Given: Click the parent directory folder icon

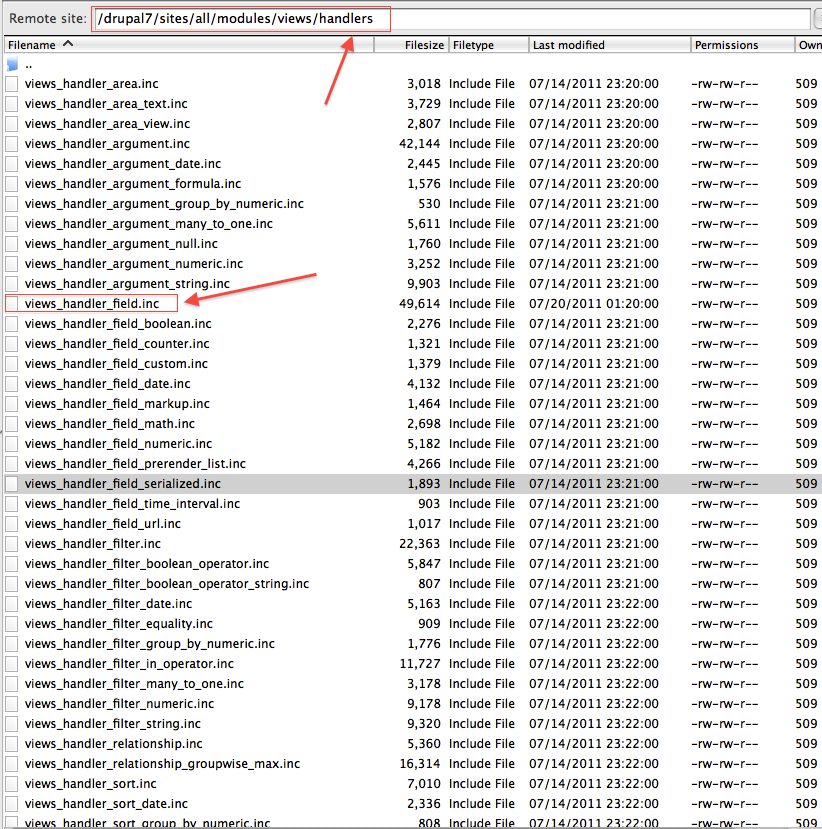Looking at the screenshot, I should (12, 64).
